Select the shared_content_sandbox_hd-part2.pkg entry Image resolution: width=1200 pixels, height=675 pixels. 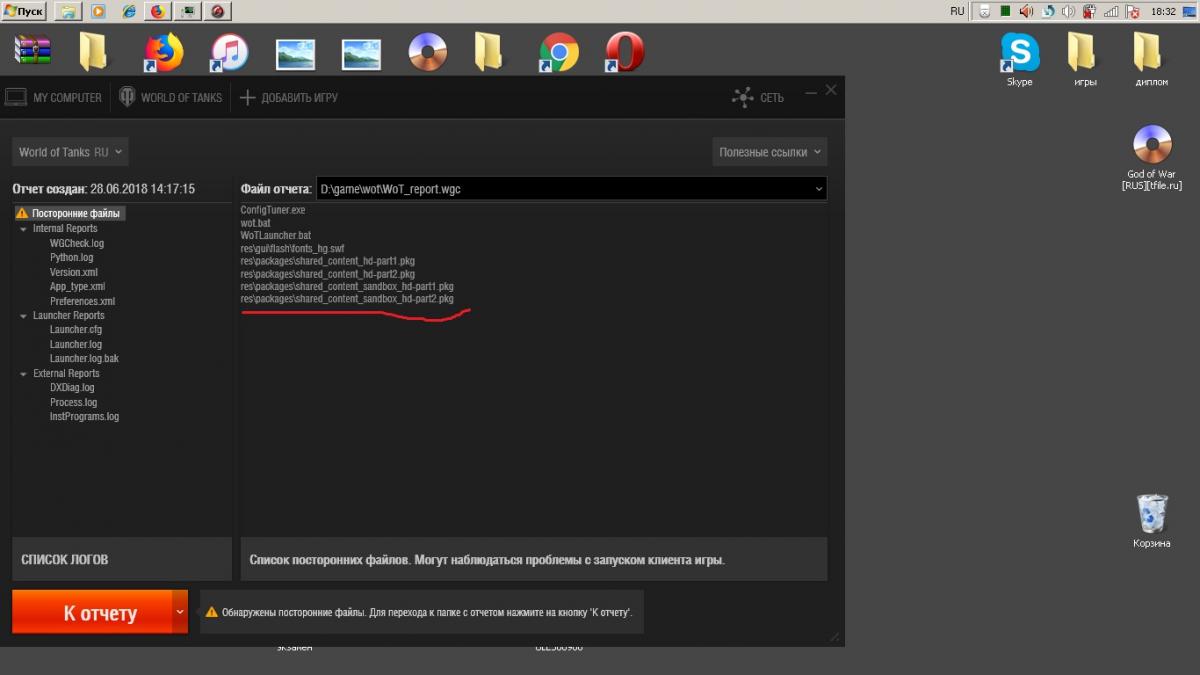click(347, 299)
